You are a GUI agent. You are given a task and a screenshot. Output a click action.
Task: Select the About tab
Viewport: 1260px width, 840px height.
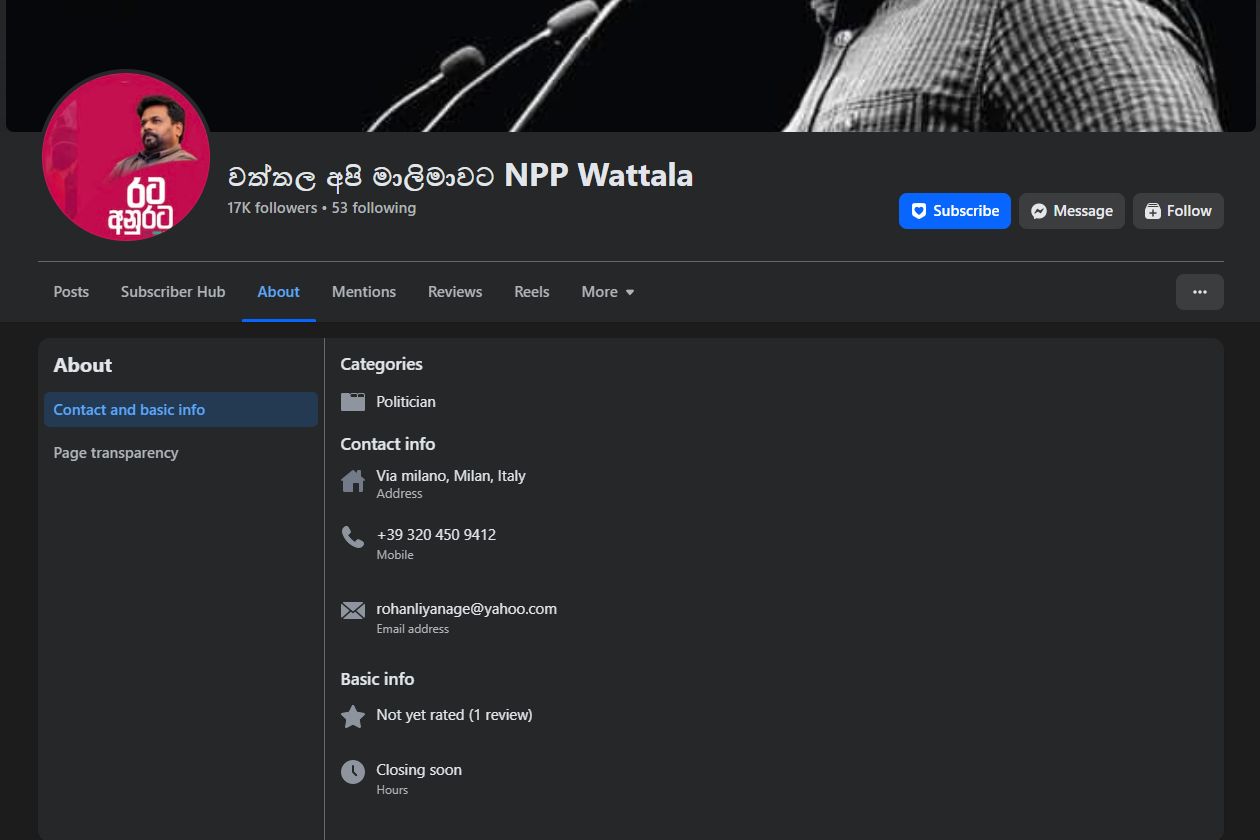tap(278, 292)
